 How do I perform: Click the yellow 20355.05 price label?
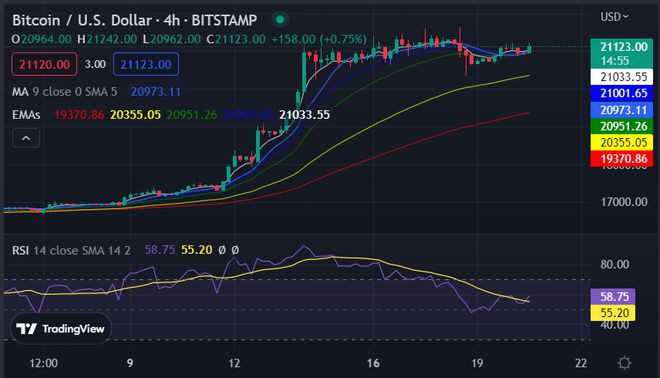[622, 143]
